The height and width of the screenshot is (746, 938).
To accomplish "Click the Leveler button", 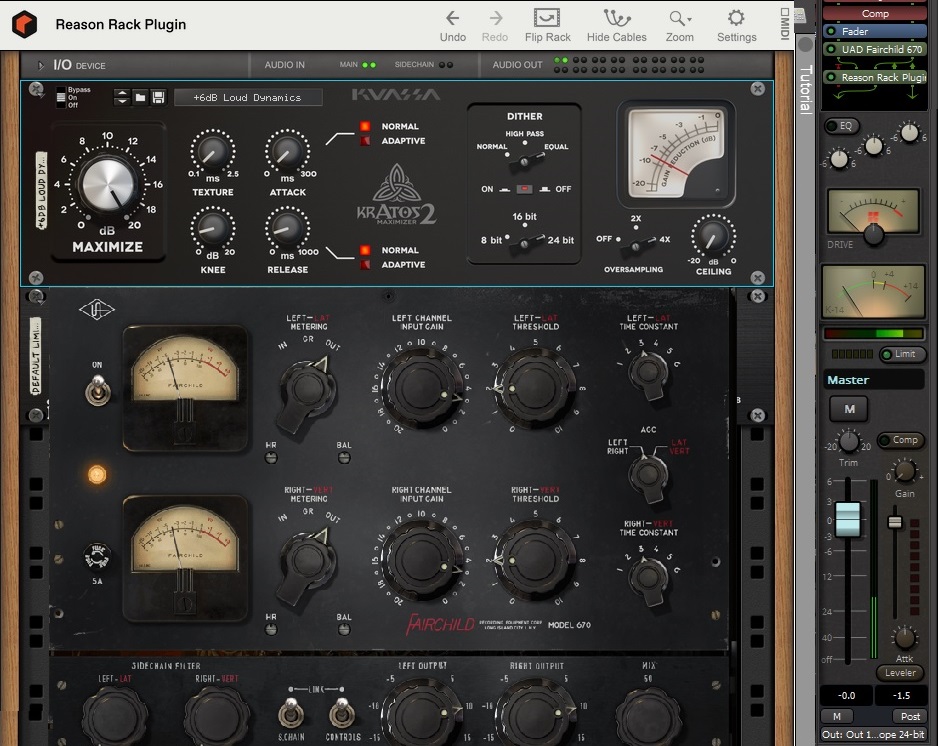I will coord(900,672).
